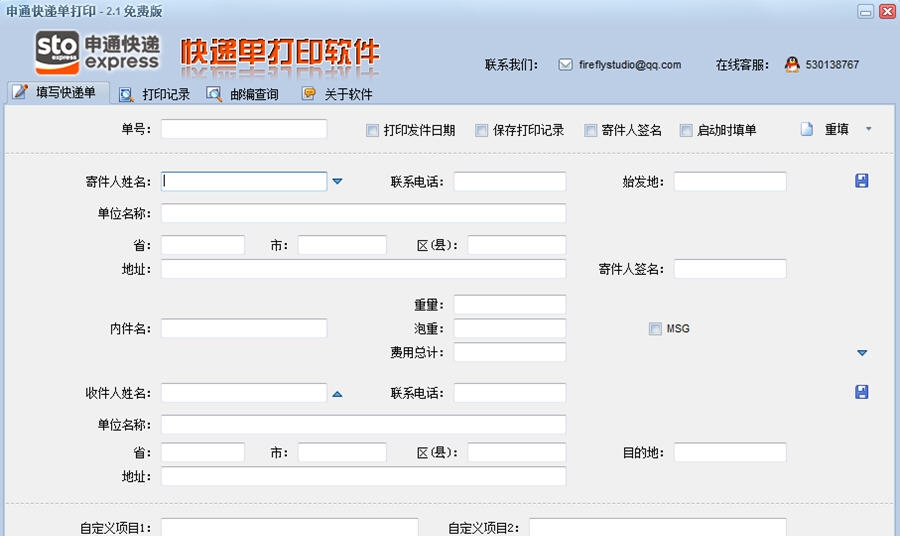Image resolution: width=900 pixels, height=536 pixels.
Task: Click the 内件名 input field
Action: pyautogui.click(x=244, y=328)
